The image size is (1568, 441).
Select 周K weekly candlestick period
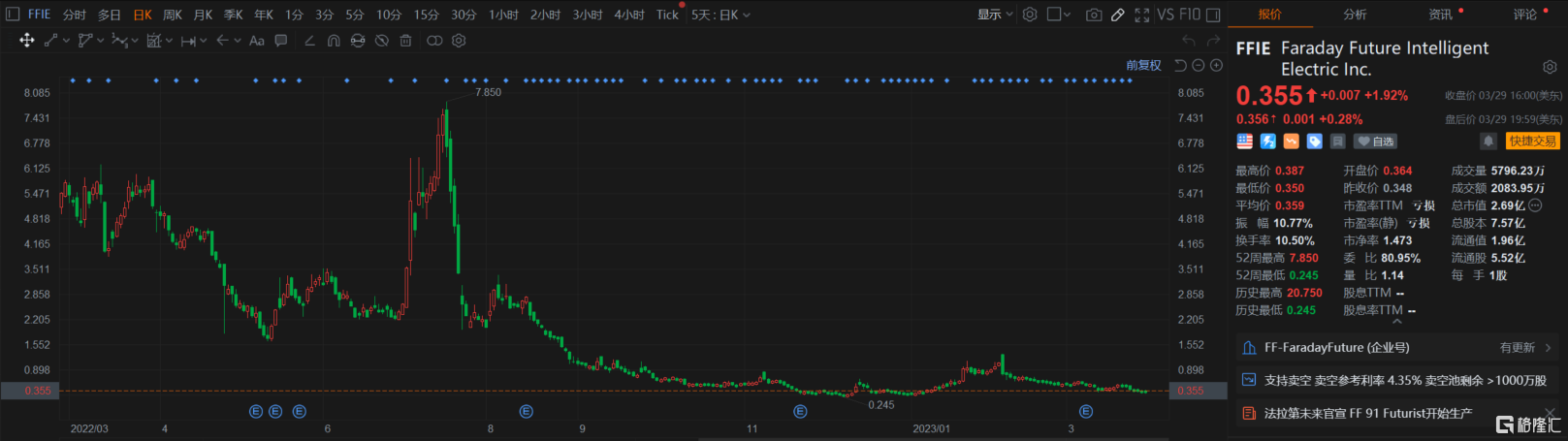coord(173,15)
